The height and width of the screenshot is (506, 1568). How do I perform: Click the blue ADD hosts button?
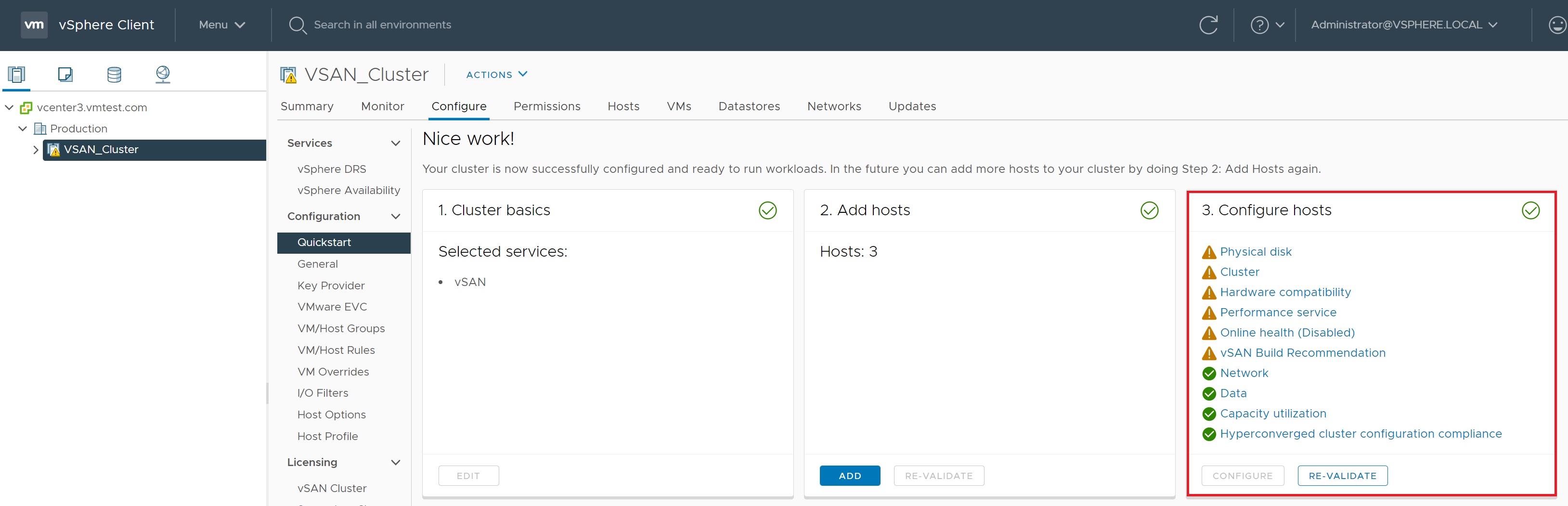(x=849, y=476)
